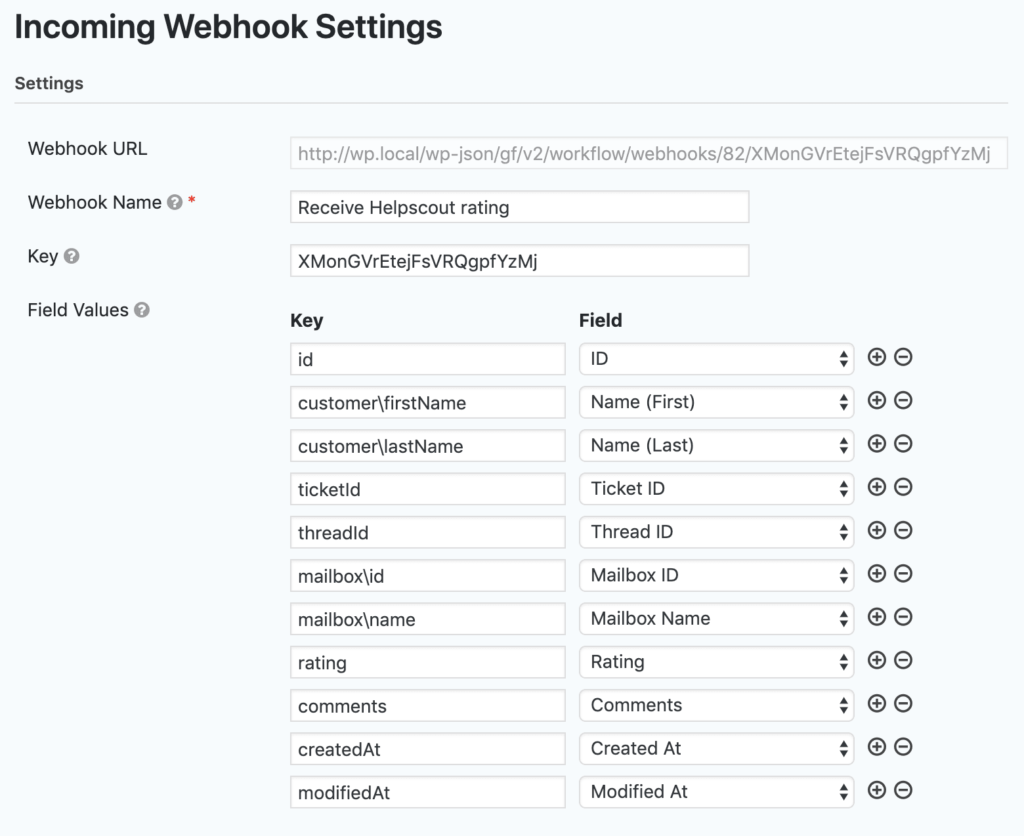The image size is (1024, 836).
Task: Remove the id mapping row
Action: (x=903, y=357)
